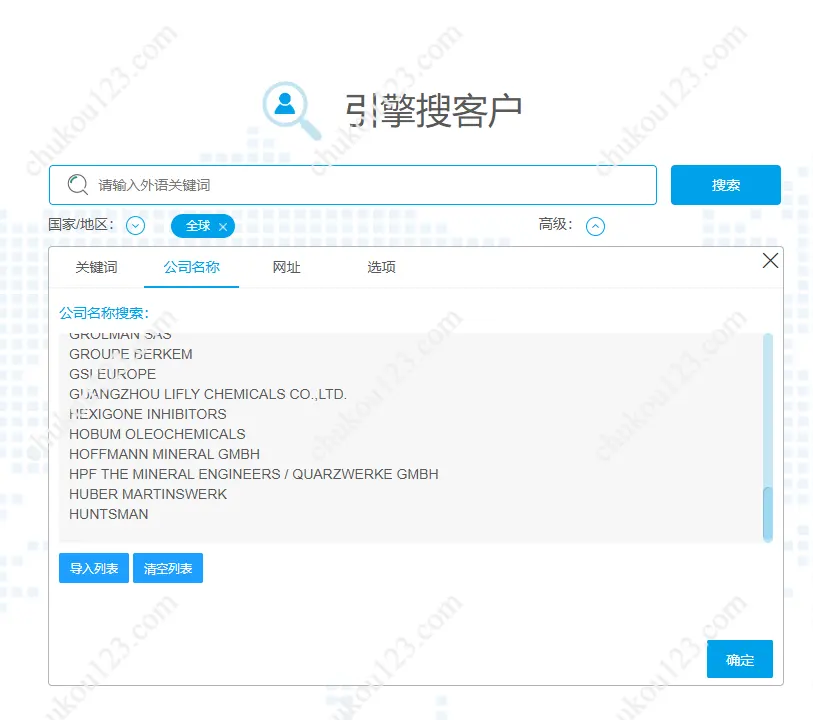Click the magnifier icon in search box
This screenshot has width=813, height=720.
coord(77,185)
